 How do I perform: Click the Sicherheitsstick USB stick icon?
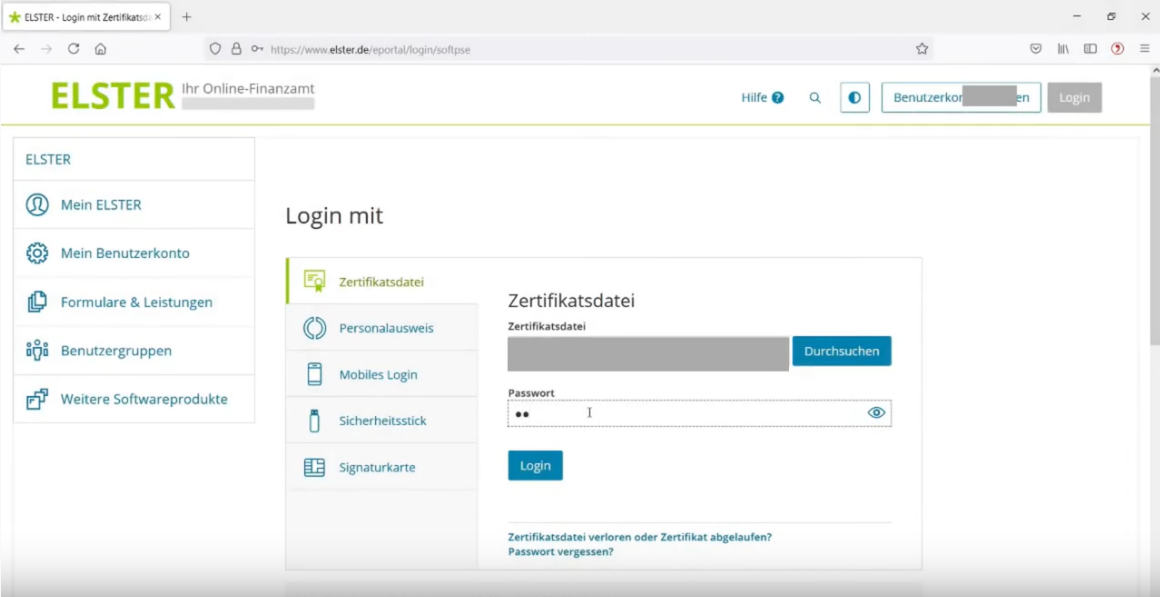pyautogui.click(x=314, y=421)
